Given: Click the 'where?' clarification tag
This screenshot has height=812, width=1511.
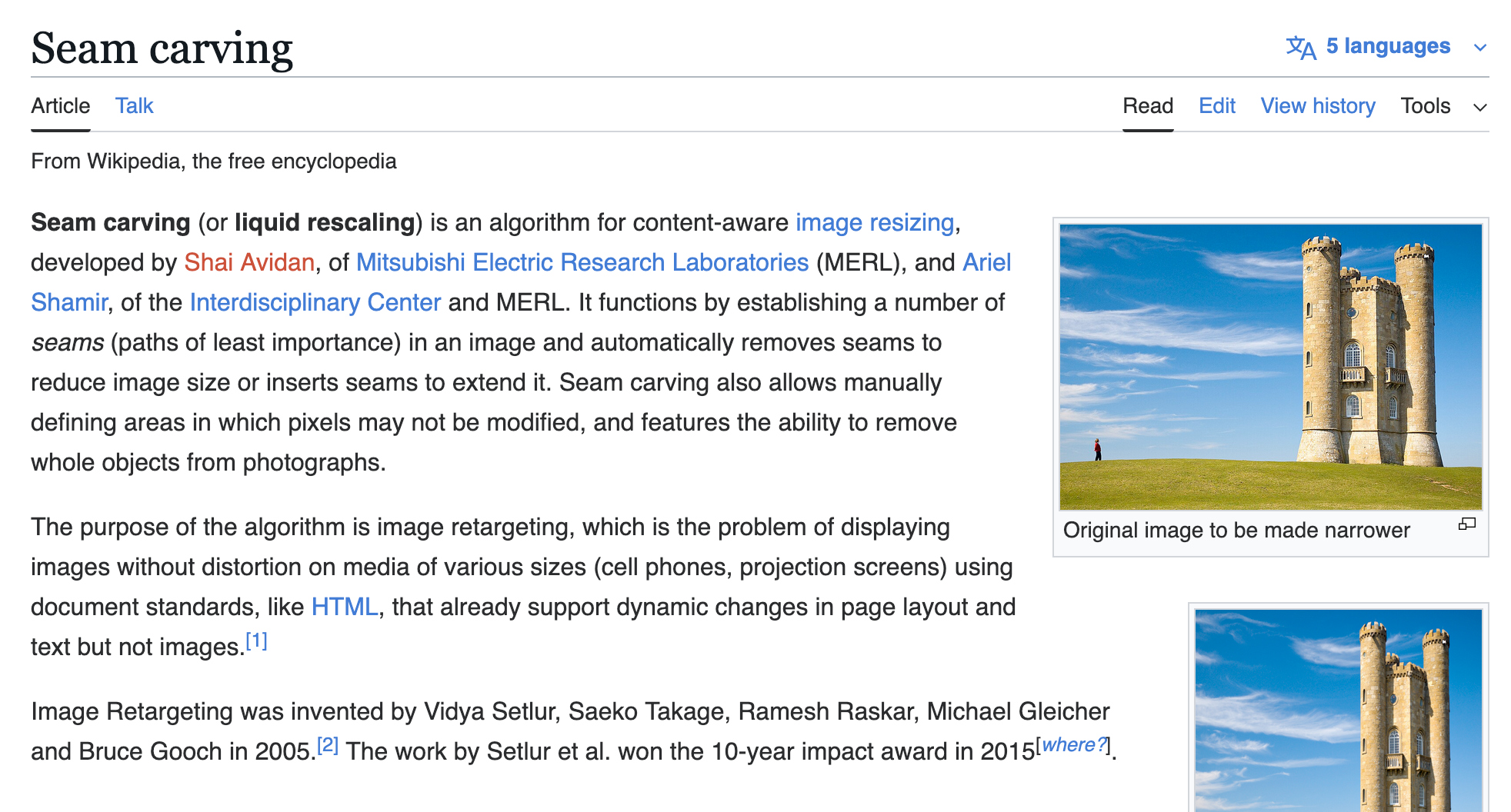Looking at the screenshot, I should 1073,745.
